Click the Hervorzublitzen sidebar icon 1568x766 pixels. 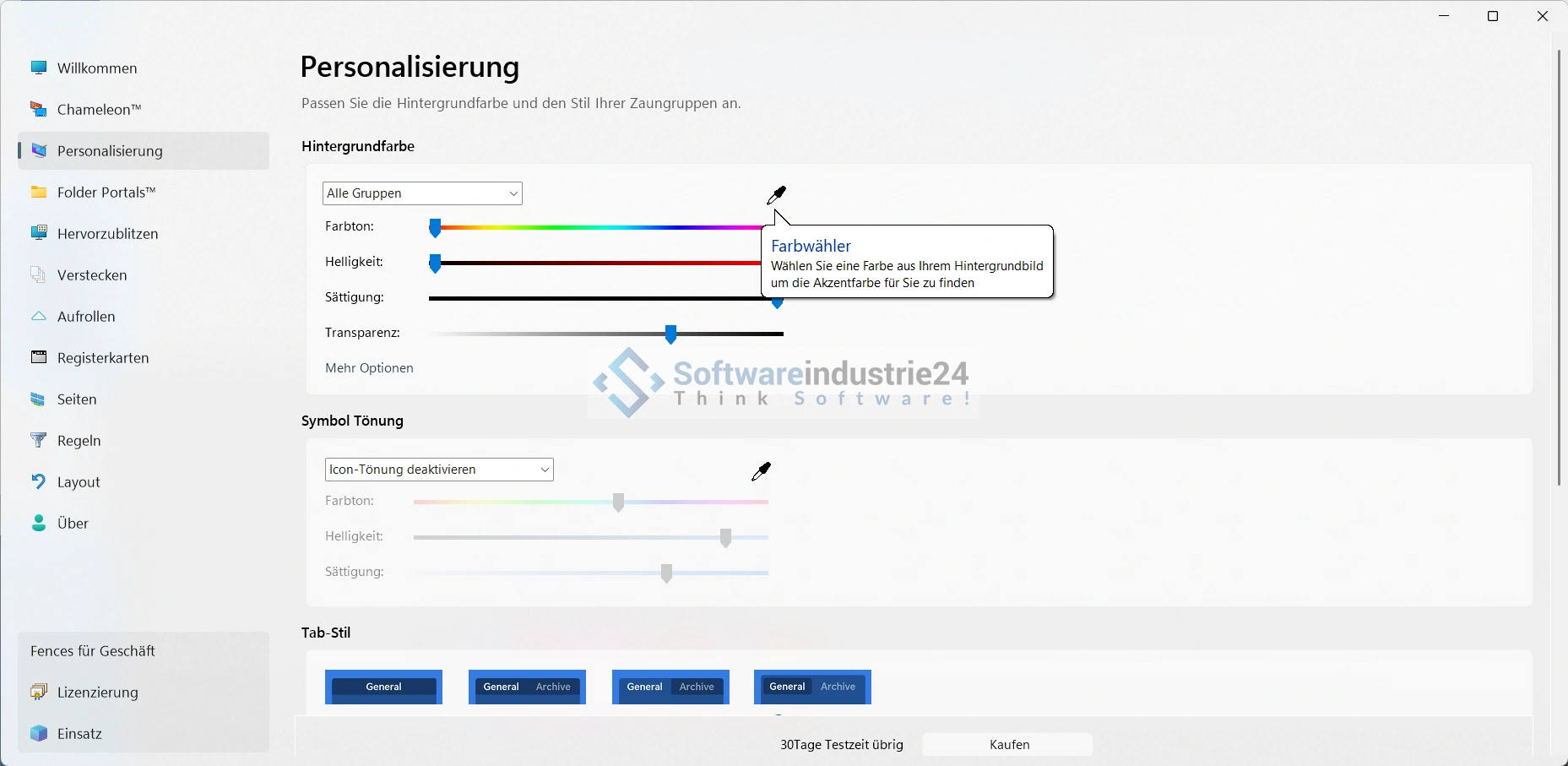pyautogui.click(x=39, y=234)
